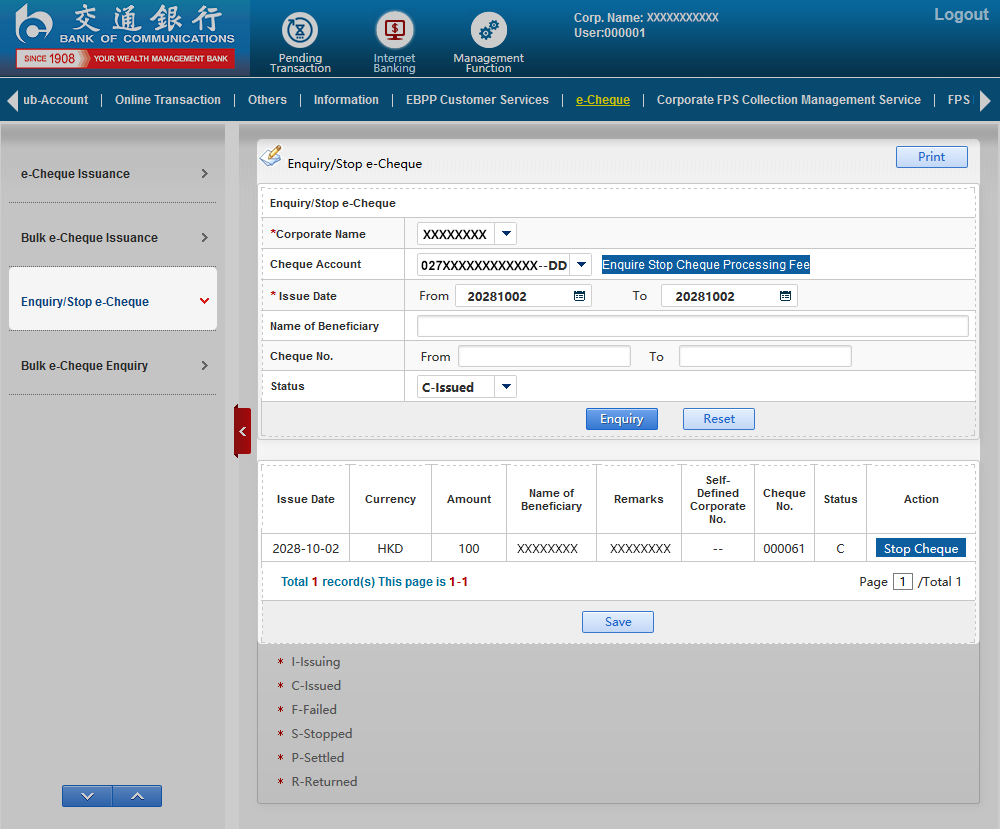Open Pending Transaction icon
The image size is (1000, 829).
point(300,30)
